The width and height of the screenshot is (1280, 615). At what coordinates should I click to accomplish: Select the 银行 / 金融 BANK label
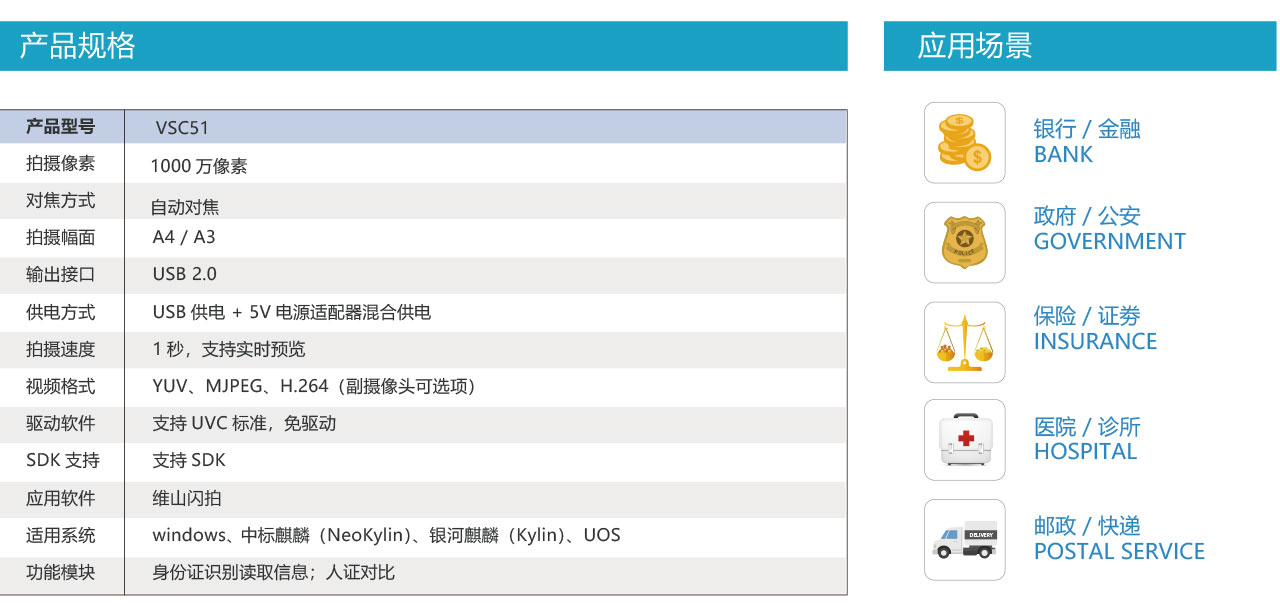click(1086, 142)
